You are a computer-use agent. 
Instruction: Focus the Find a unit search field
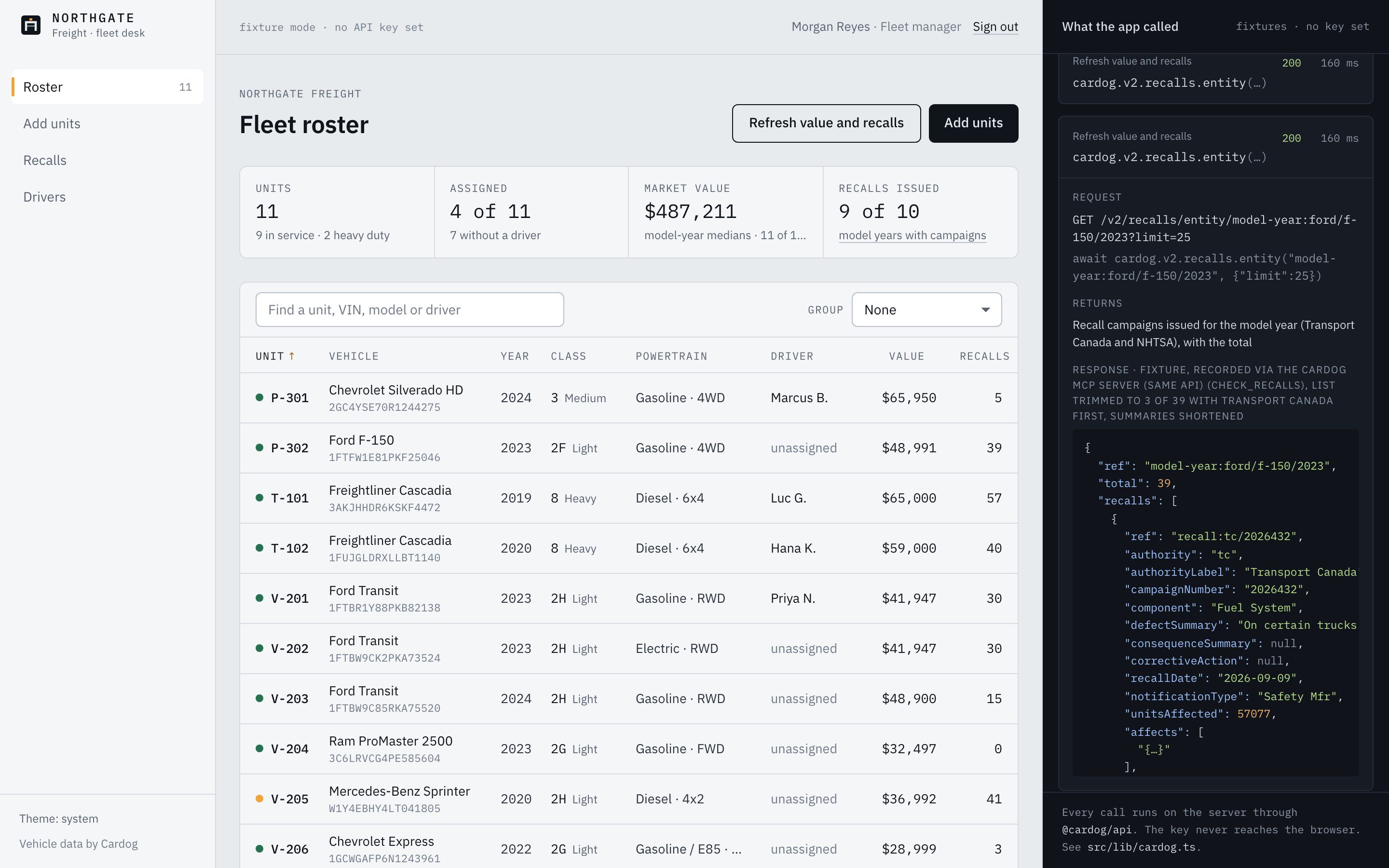[410, 310]
